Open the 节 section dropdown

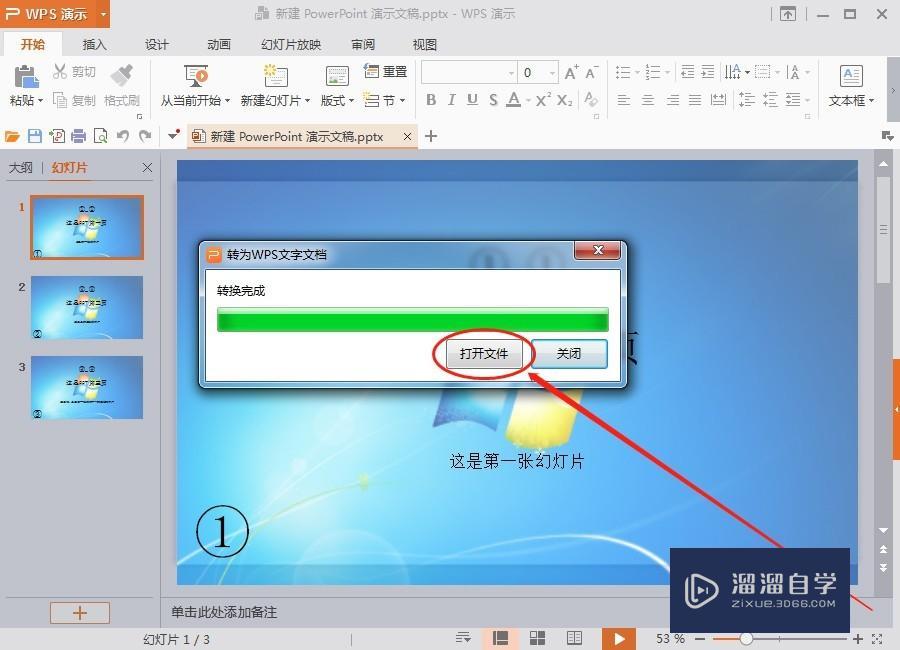click(385, 100)
